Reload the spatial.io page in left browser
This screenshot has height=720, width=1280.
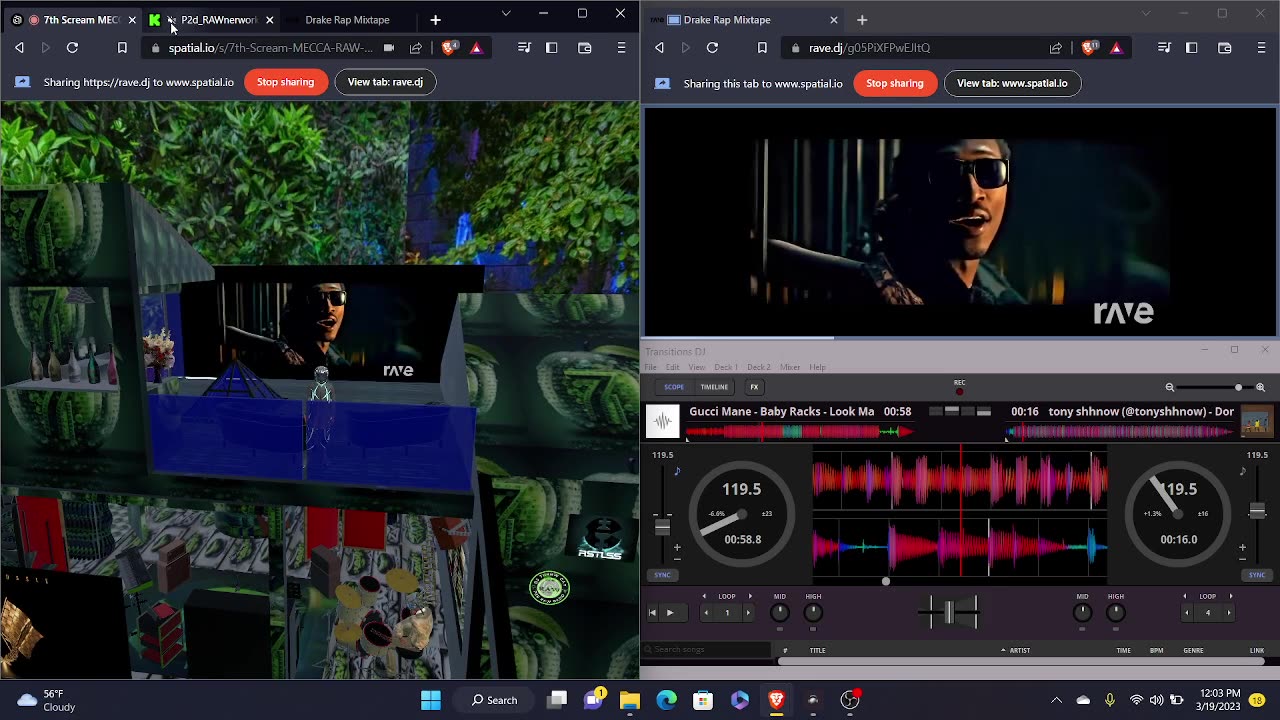point(72,47)
